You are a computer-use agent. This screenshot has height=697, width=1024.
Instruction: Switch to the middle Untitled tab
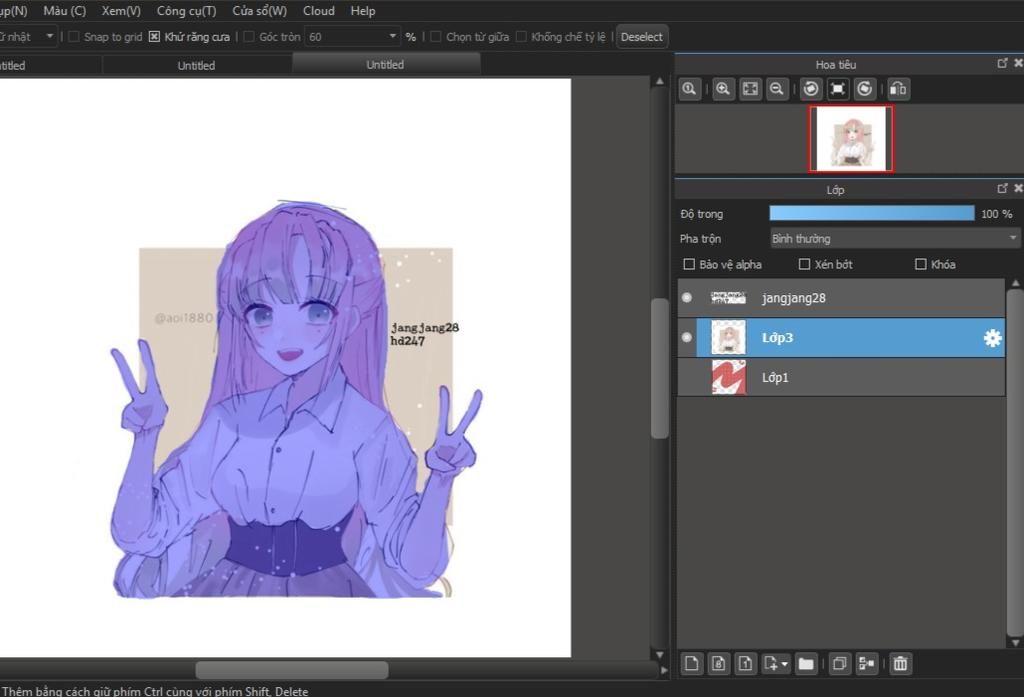197,65
